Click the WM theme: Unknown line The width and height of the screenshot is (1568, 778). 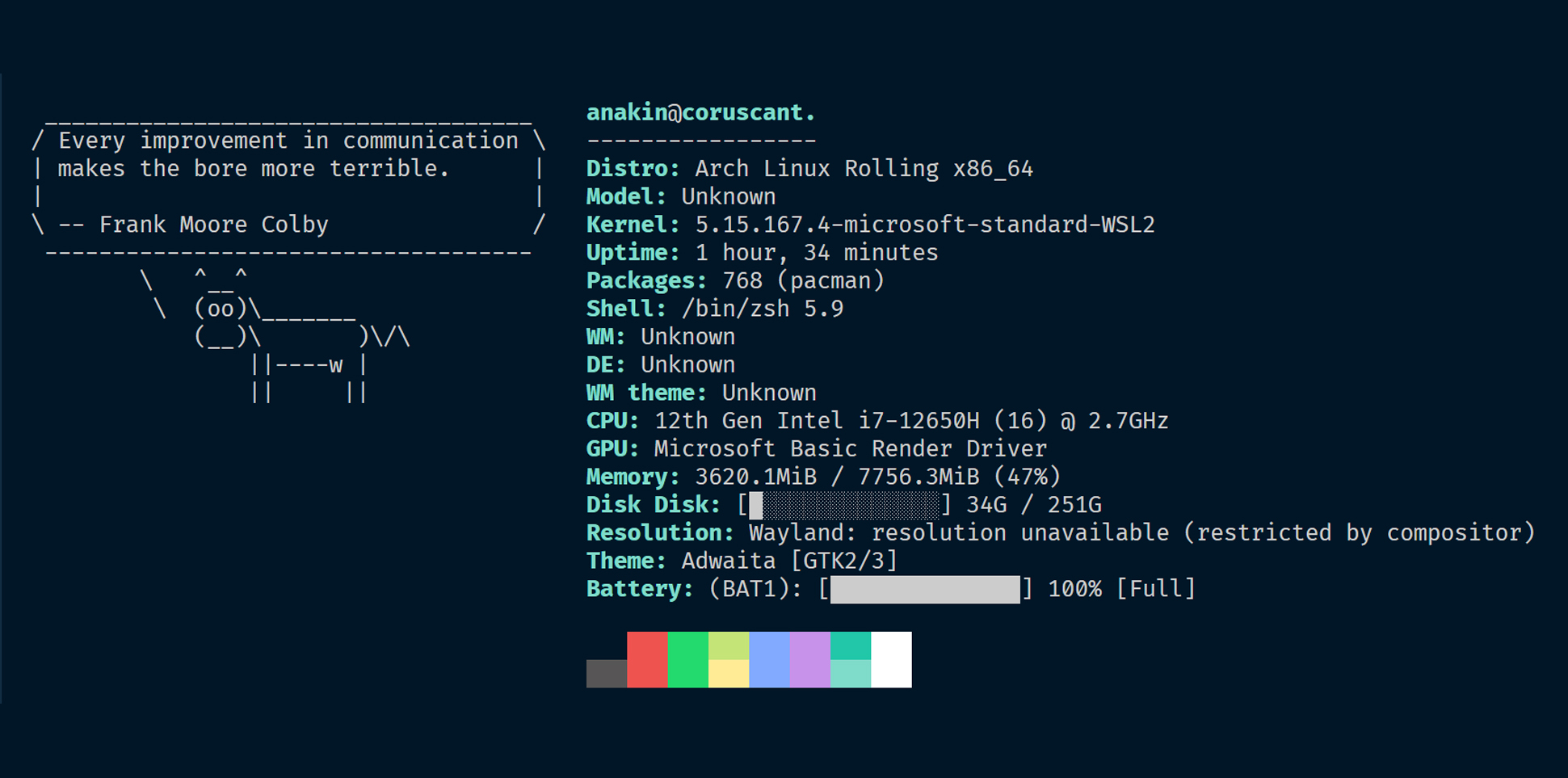(701, 393)
